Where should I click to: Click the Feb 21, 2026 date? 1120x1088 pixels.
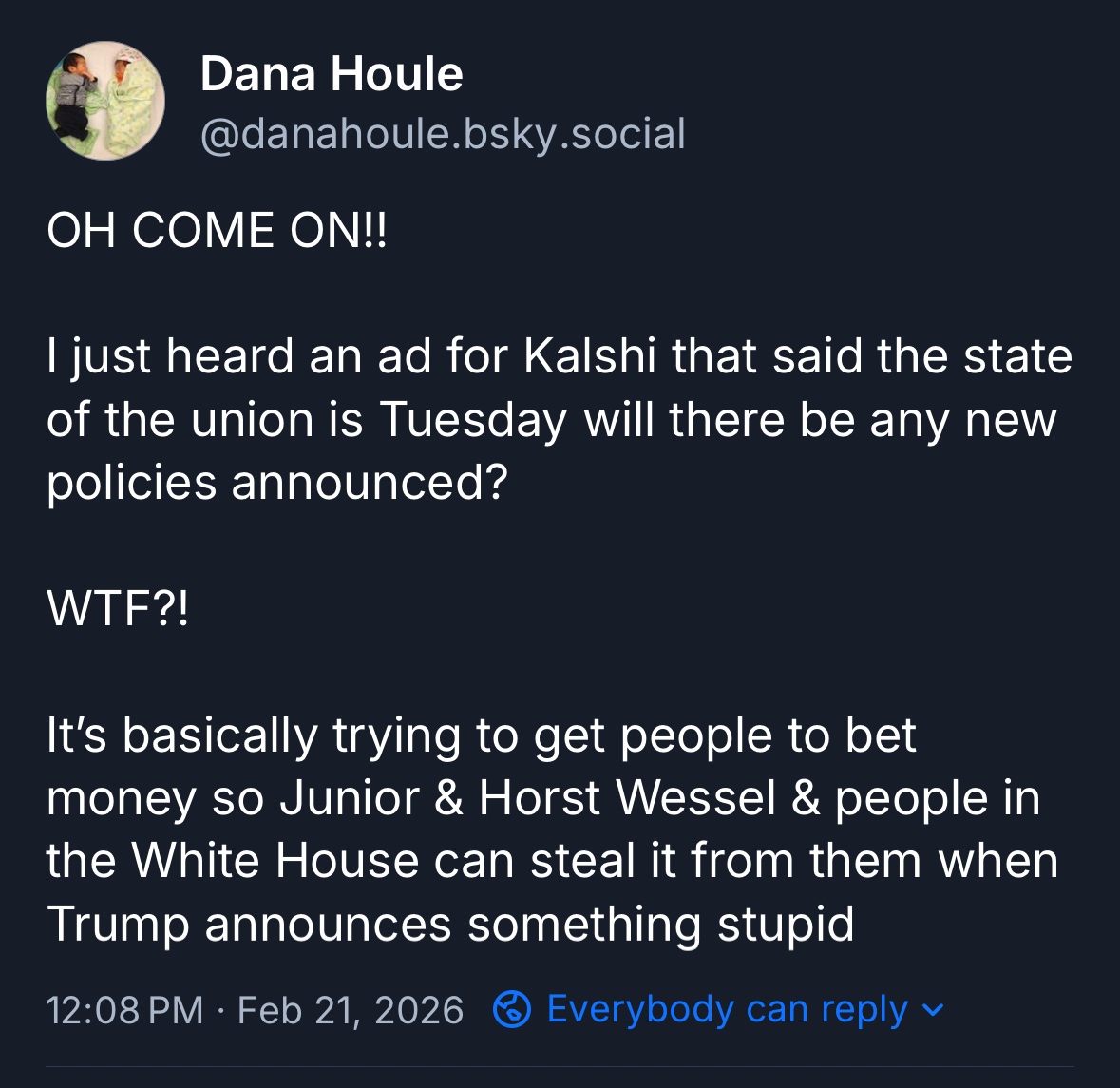pos(351,1009)
